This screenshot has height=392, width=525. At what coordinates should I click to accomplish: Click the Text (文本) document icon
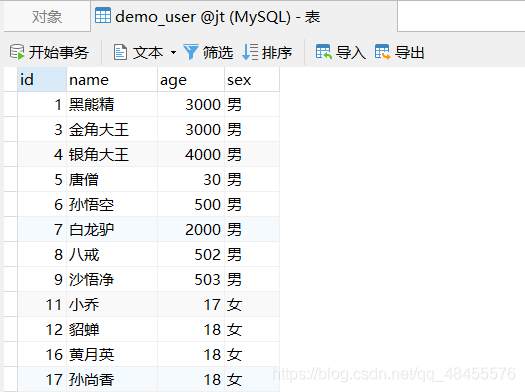point(120,52)
